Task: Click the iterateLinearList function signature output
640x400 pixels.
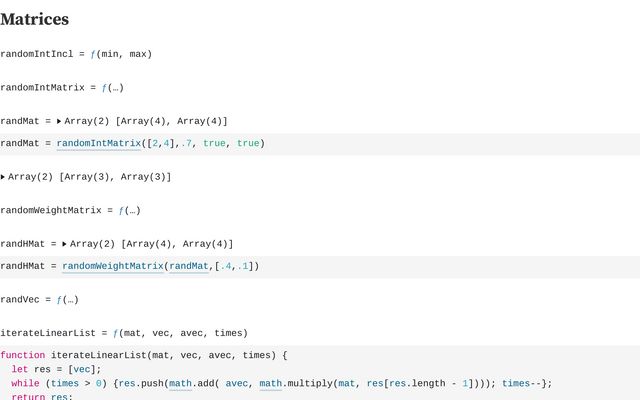Action: click(x=180, y=333)
